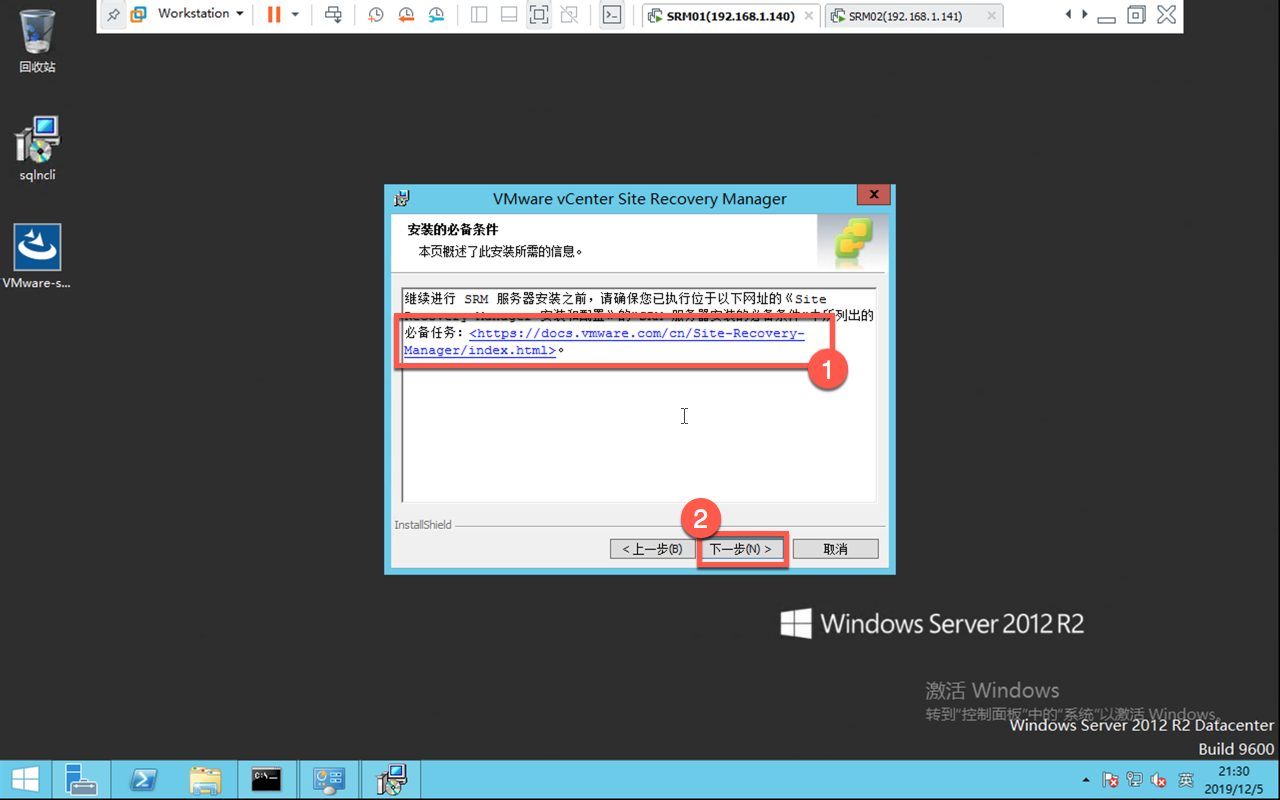The height and width of the screenshot is (800, 1280).
Task: Launch PowerShell from taskbar
Action: click(143, 779)
